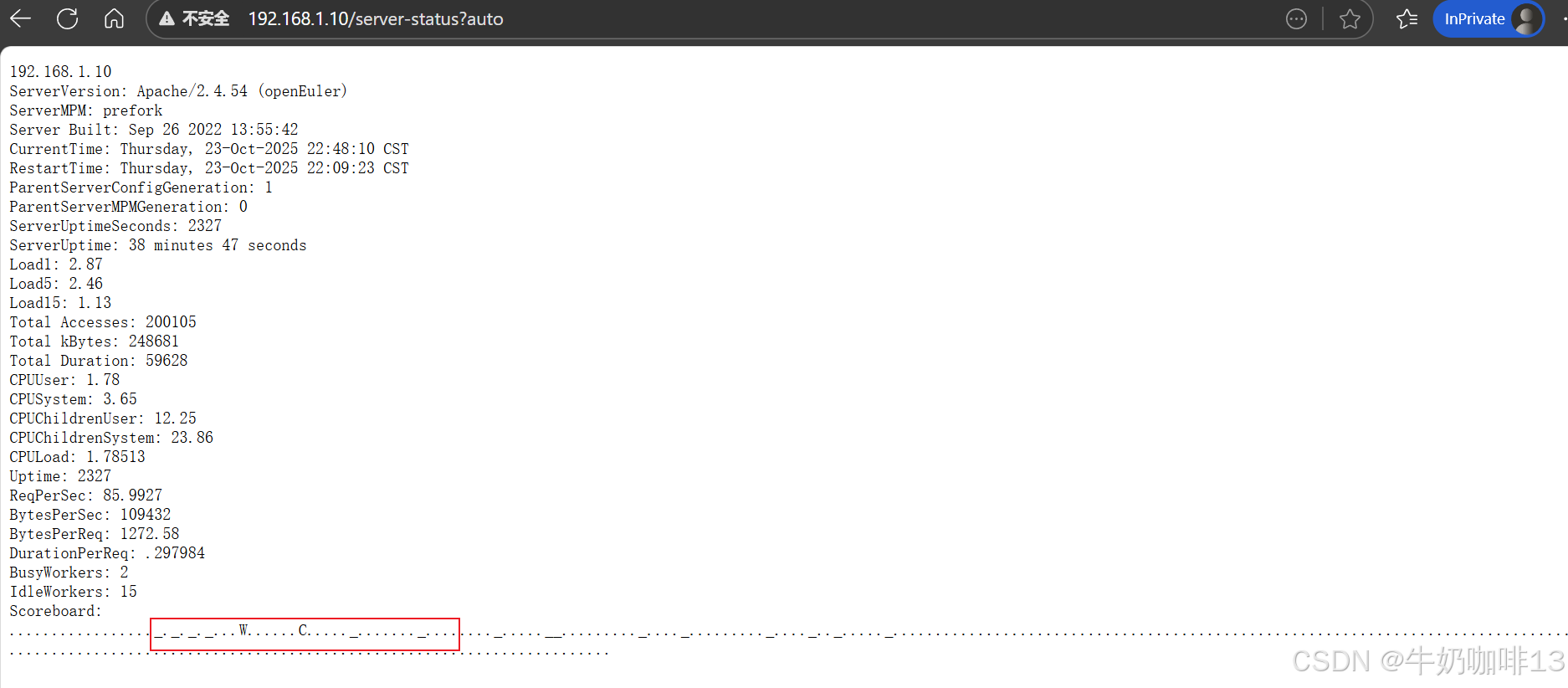Open the favorites list icon
The height and width of the screenshot is (688, 1568).
point(1407,19)
